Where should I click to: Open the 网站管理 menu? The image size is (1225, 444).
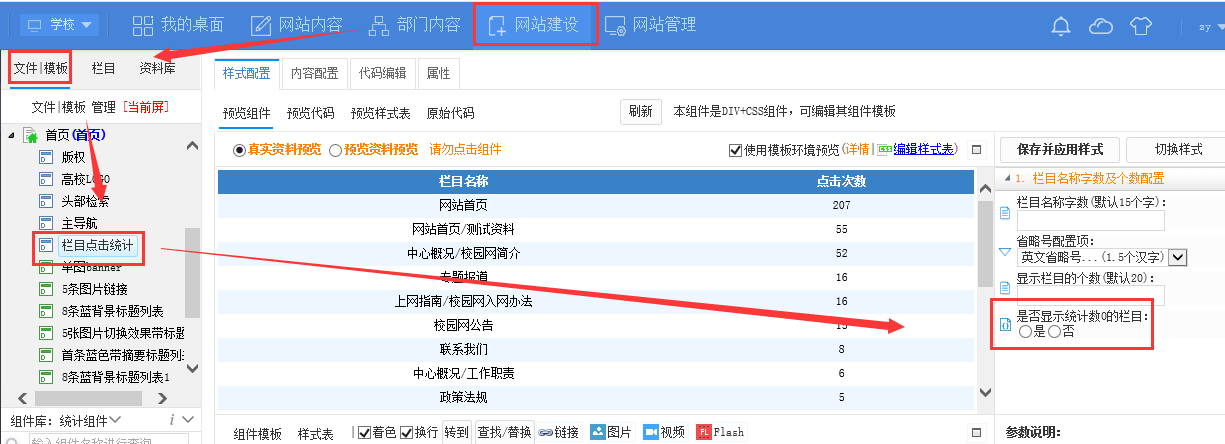pyautogui.click(x=651, y=25)
